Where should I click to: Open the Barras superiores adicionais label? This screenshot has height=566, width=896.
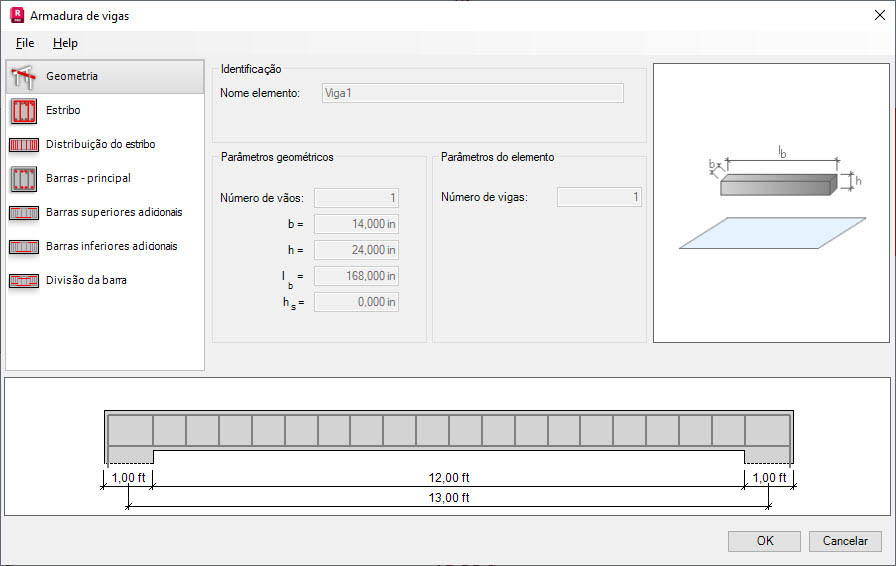coord(114,212)
